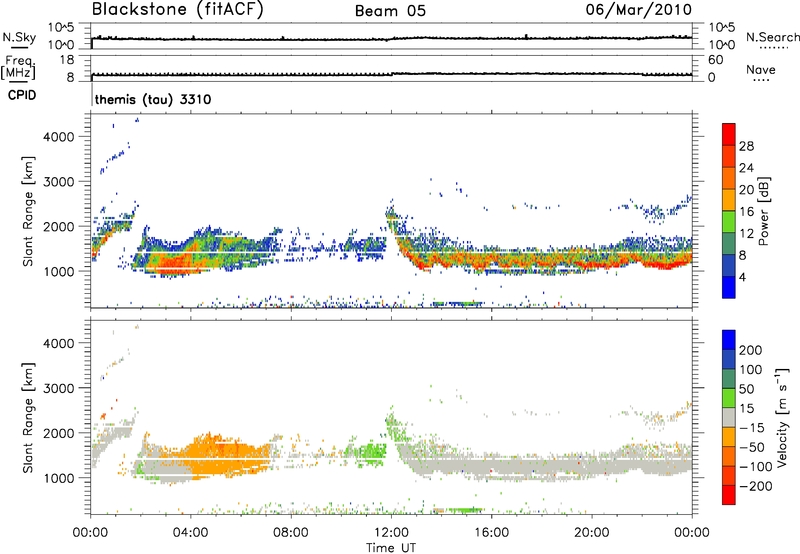Select the 'Beam 05' heading
This screenshot has height=554, width=800.
point(390,11)
